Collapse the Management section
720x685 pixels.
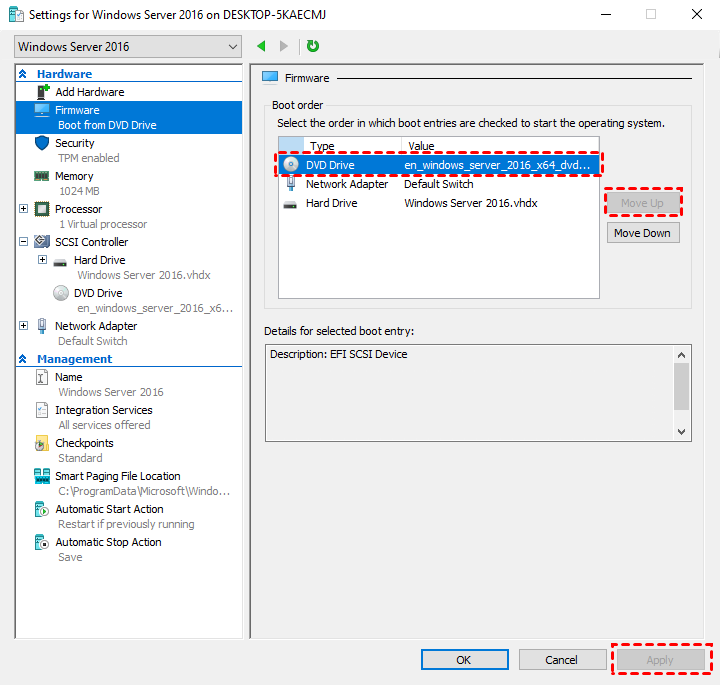[x=22, y=359]
